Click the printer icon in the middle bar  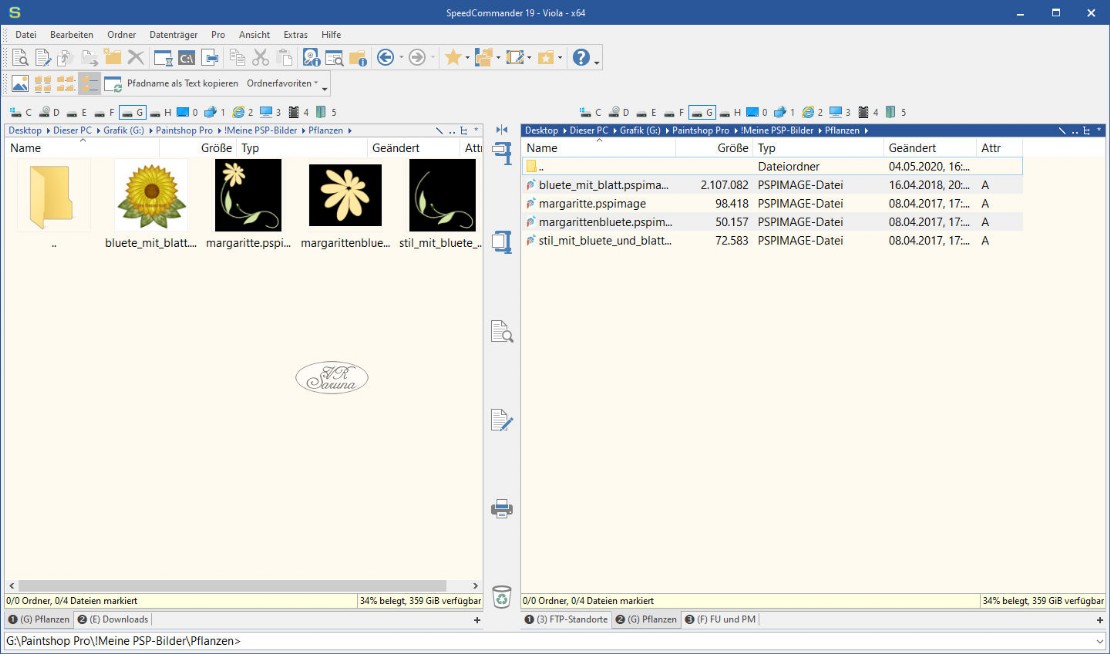[x=502, y=509]
